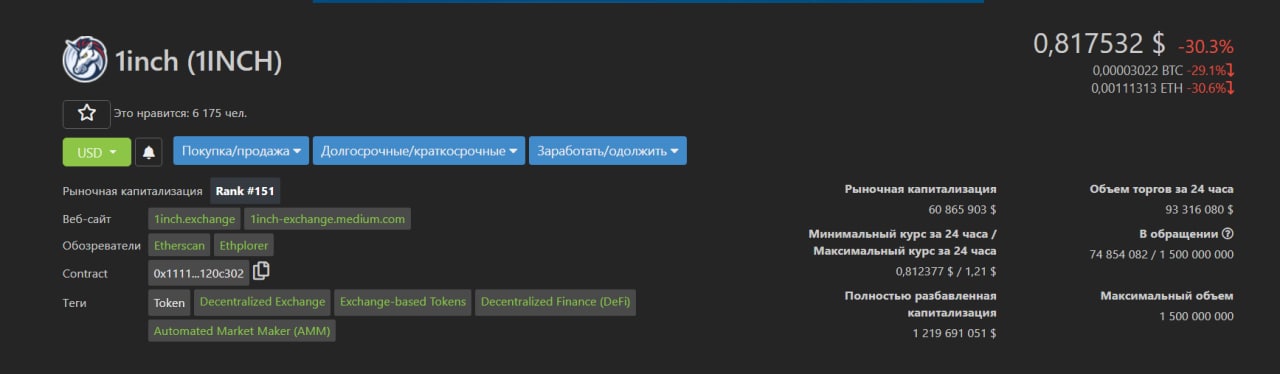Expand the Покупка/продажа dropdown
Screen dimensions: 1280x374
[241, 151]
